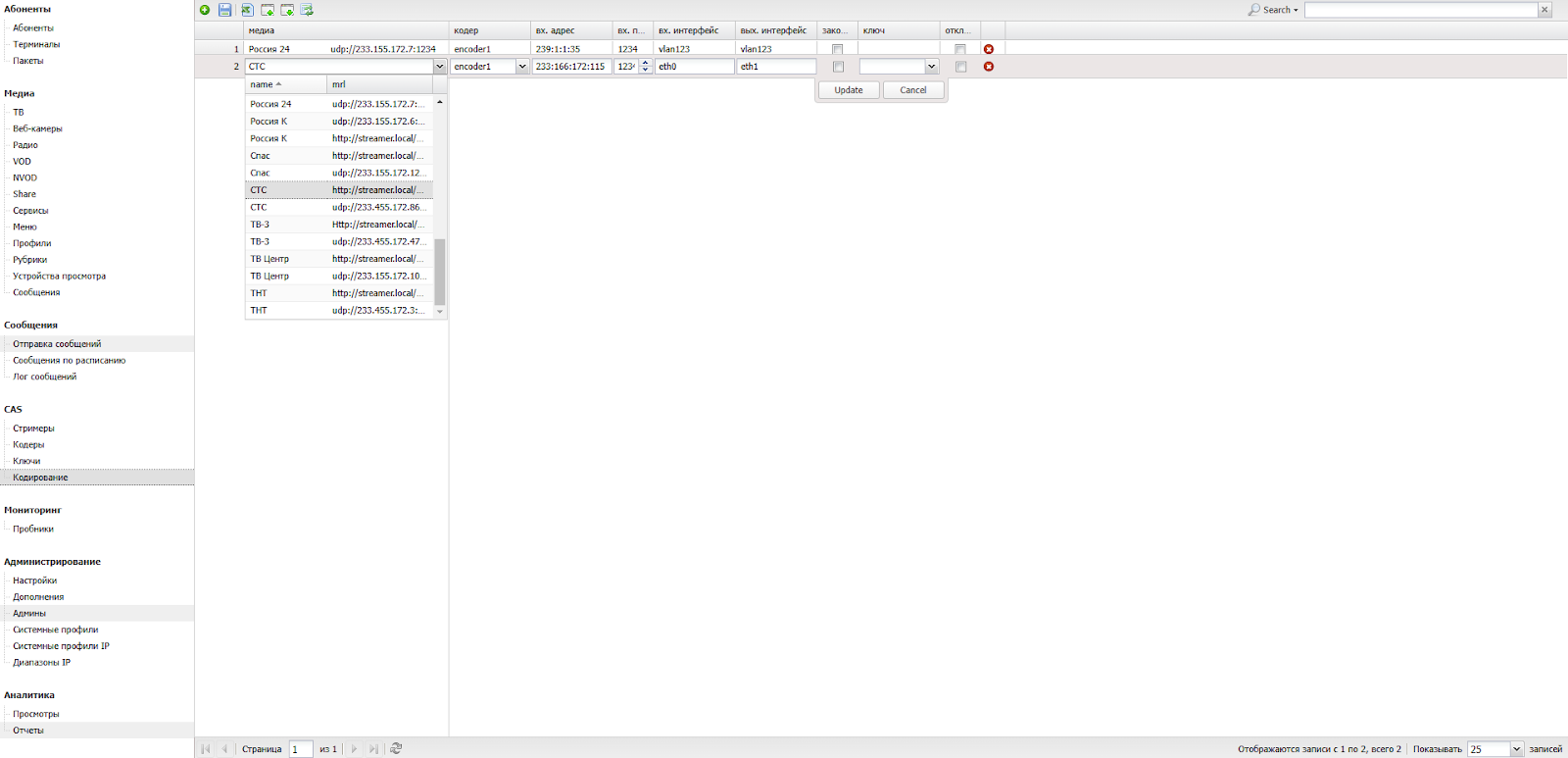Click the refresh icon in pagination bar

point(396,748)
